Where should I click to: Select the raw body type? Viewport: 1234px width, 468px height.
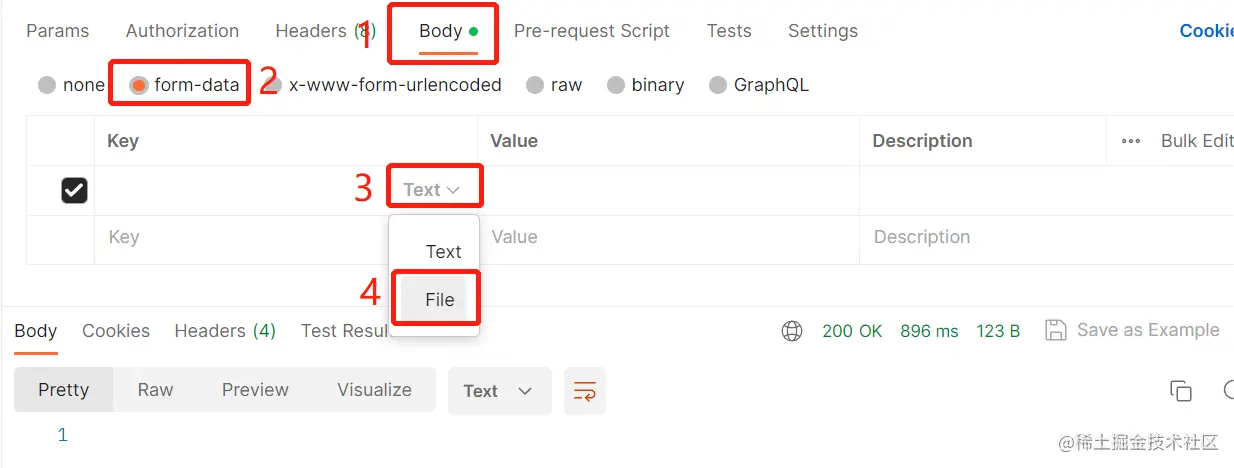535,85
